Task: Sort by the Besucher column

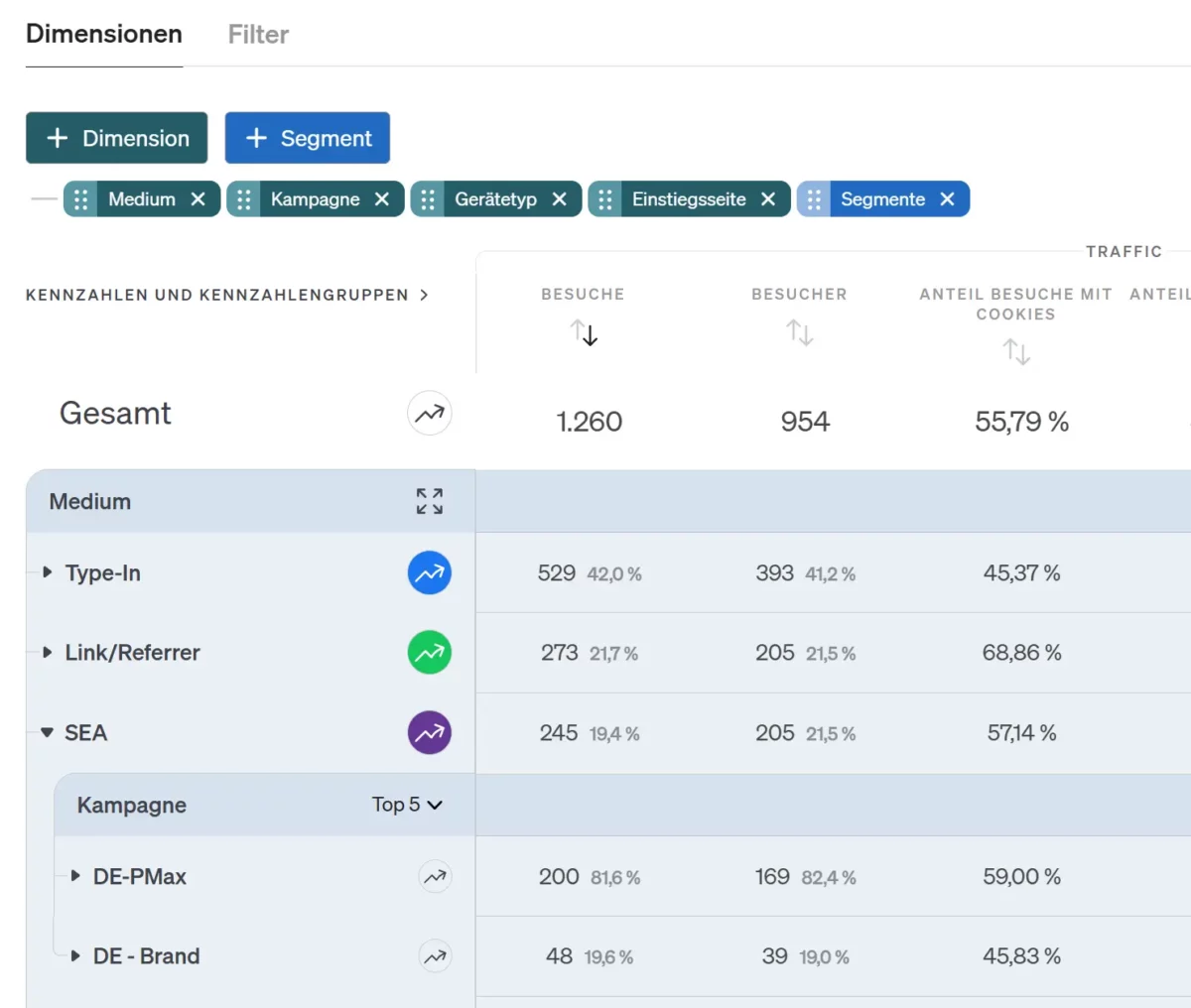Action: click(x=799, y=332)
